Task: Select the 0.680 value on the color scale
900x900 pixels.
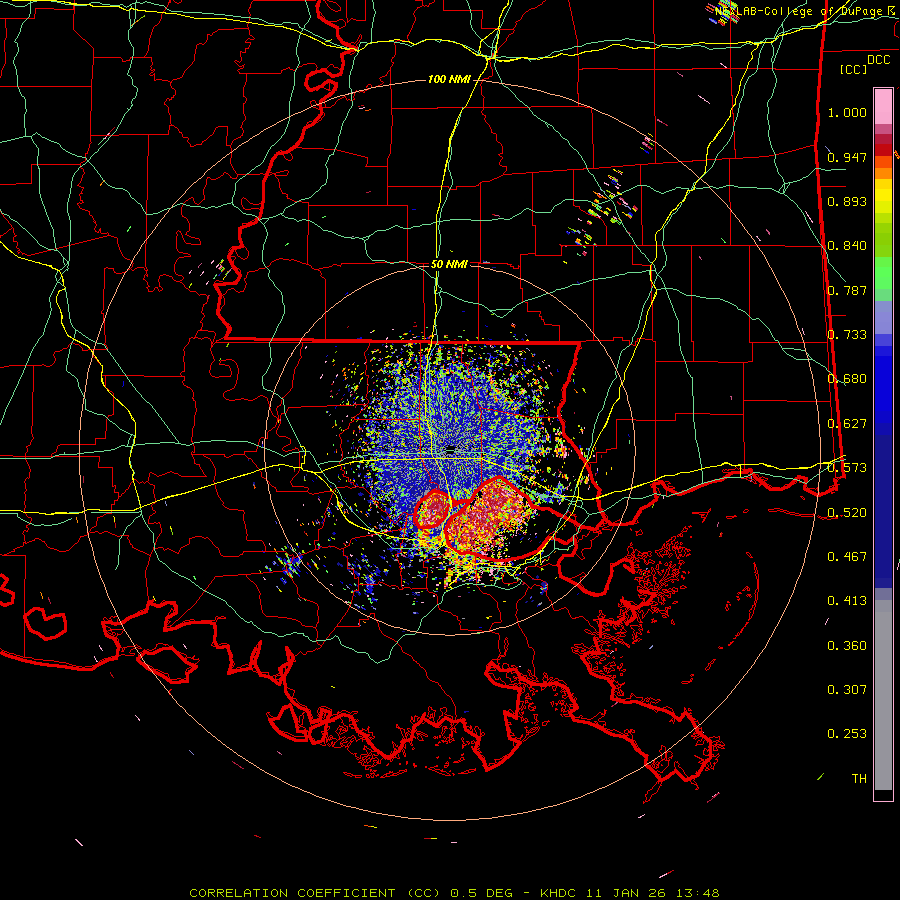Action: pos(847,379)
